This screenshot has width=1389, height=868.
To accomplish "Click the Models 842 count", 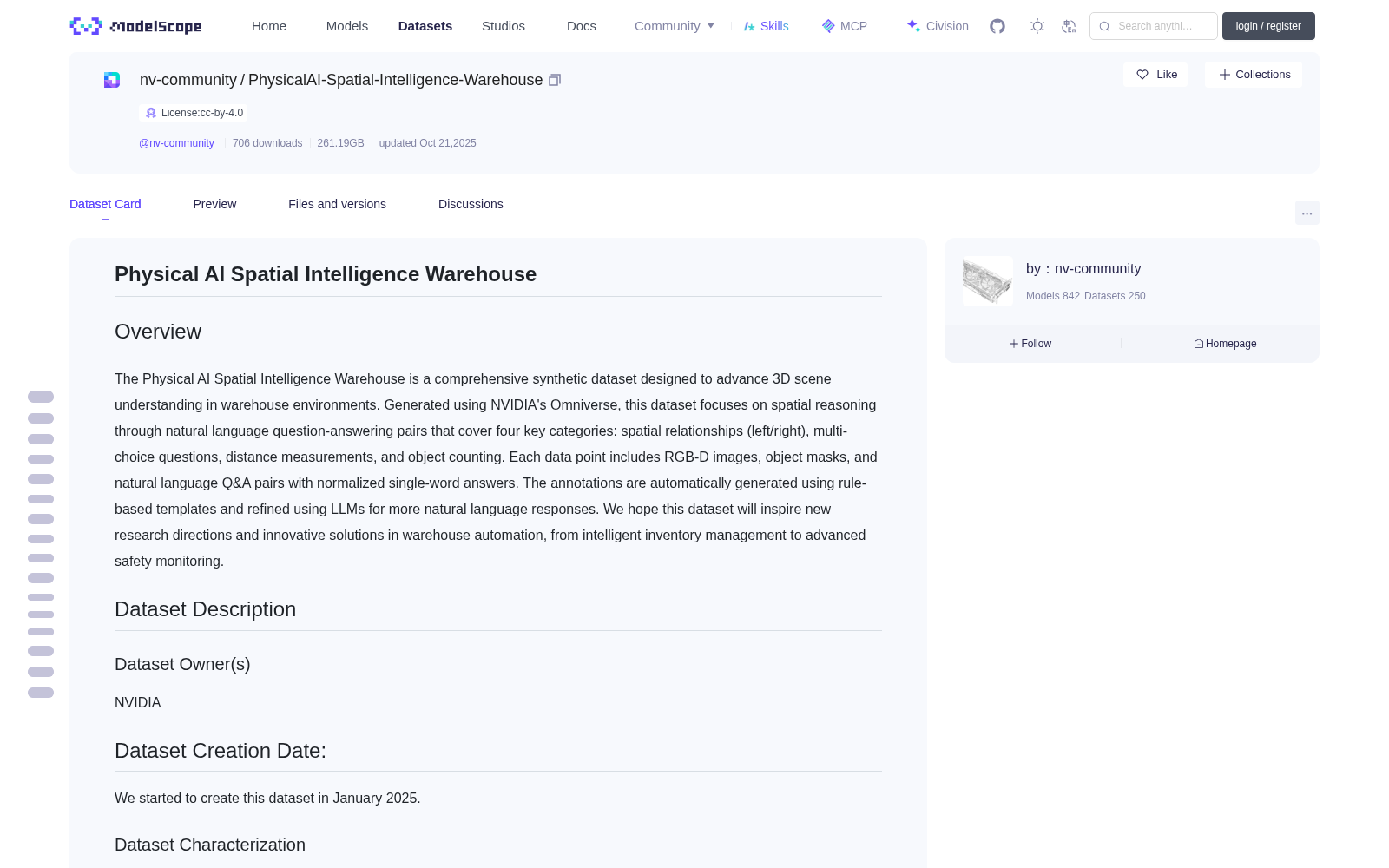I will coord(1053,296).
